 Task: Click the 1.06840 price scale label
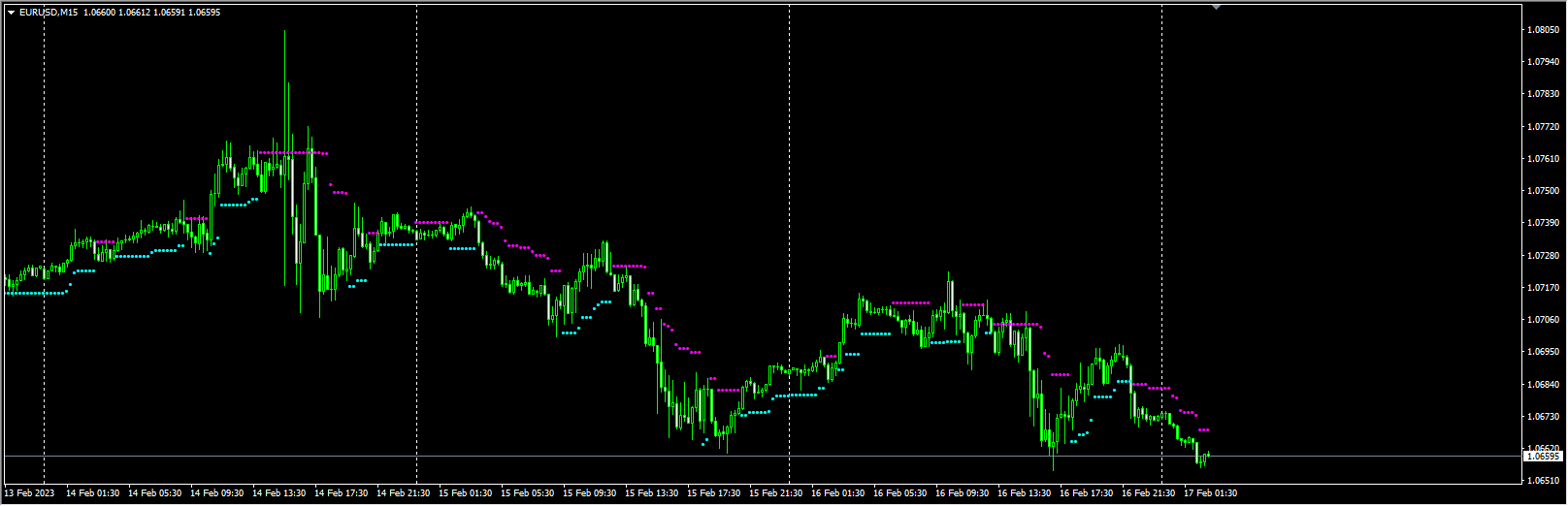coord(1543,385)
